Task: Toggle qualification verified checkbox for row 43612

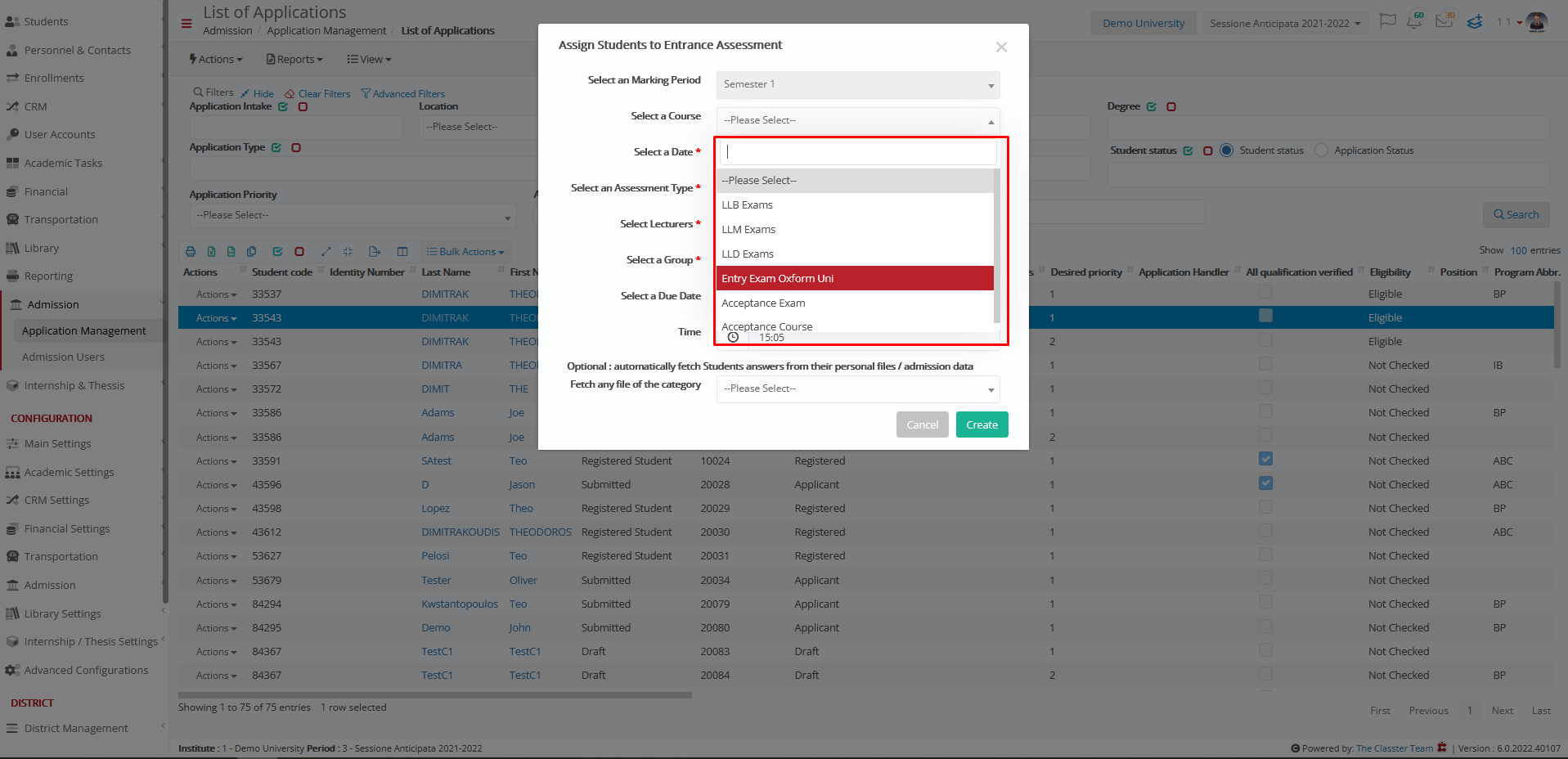Action: click(x=1265, y=530)
